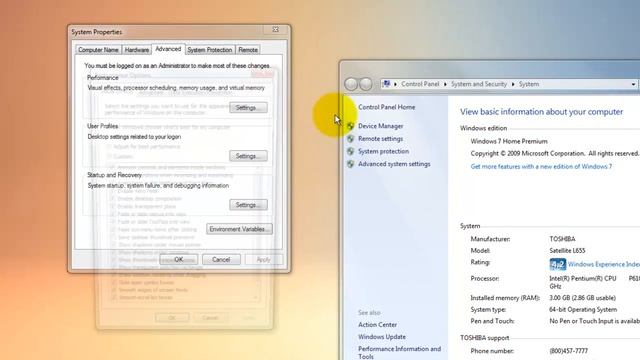Open Performance Settings button
This screenshot has height=360, width=640.
click(x=248, y=108)
